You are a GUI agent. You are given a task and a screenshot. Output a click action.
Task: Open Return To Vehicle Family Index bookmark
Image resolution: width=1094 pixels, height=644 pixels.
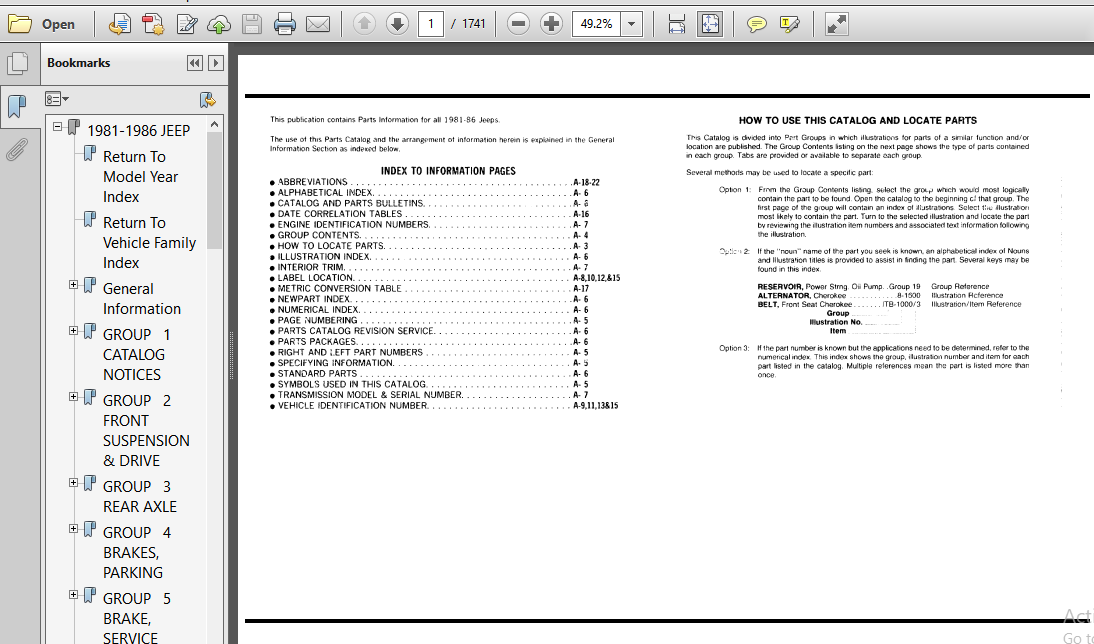tap(149, 243)
